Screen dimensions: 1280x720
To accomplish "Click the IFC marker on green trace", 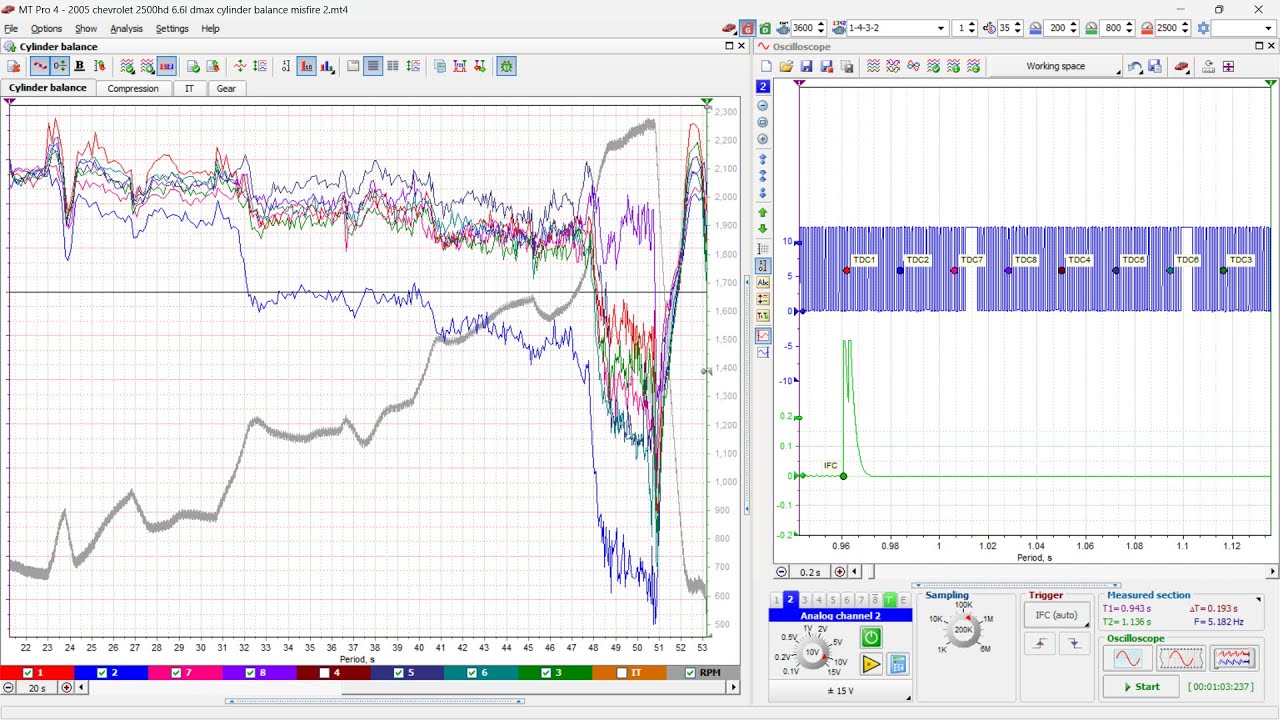I will [843, 476].
